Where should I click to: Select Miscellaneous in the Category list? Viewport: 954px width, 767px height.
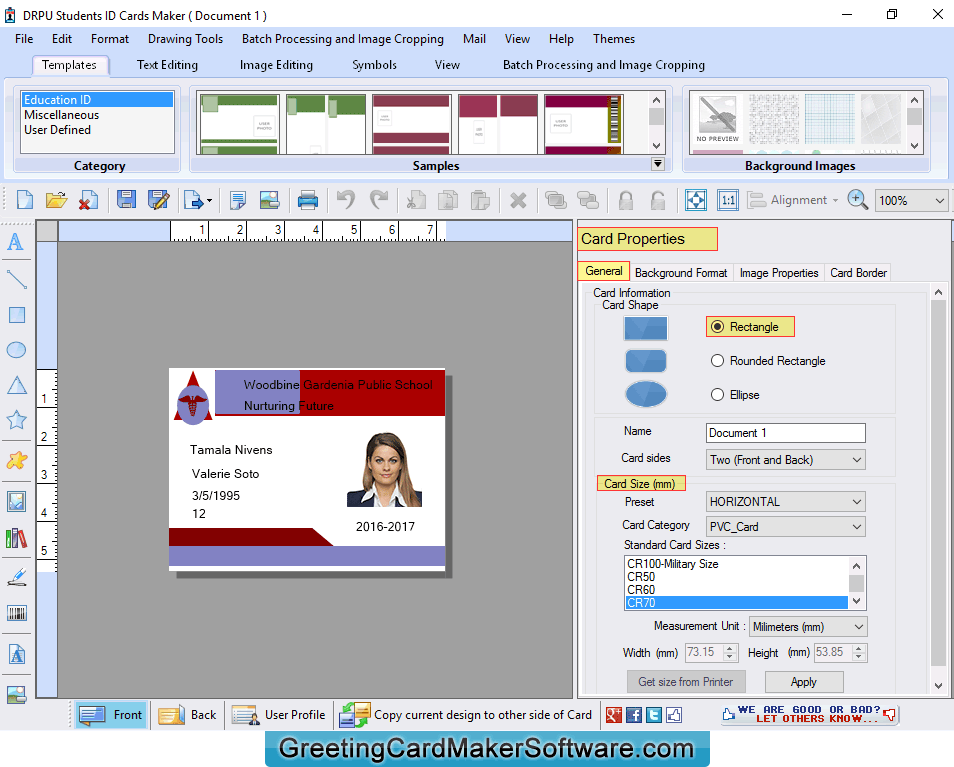click(x=61, y=115)
